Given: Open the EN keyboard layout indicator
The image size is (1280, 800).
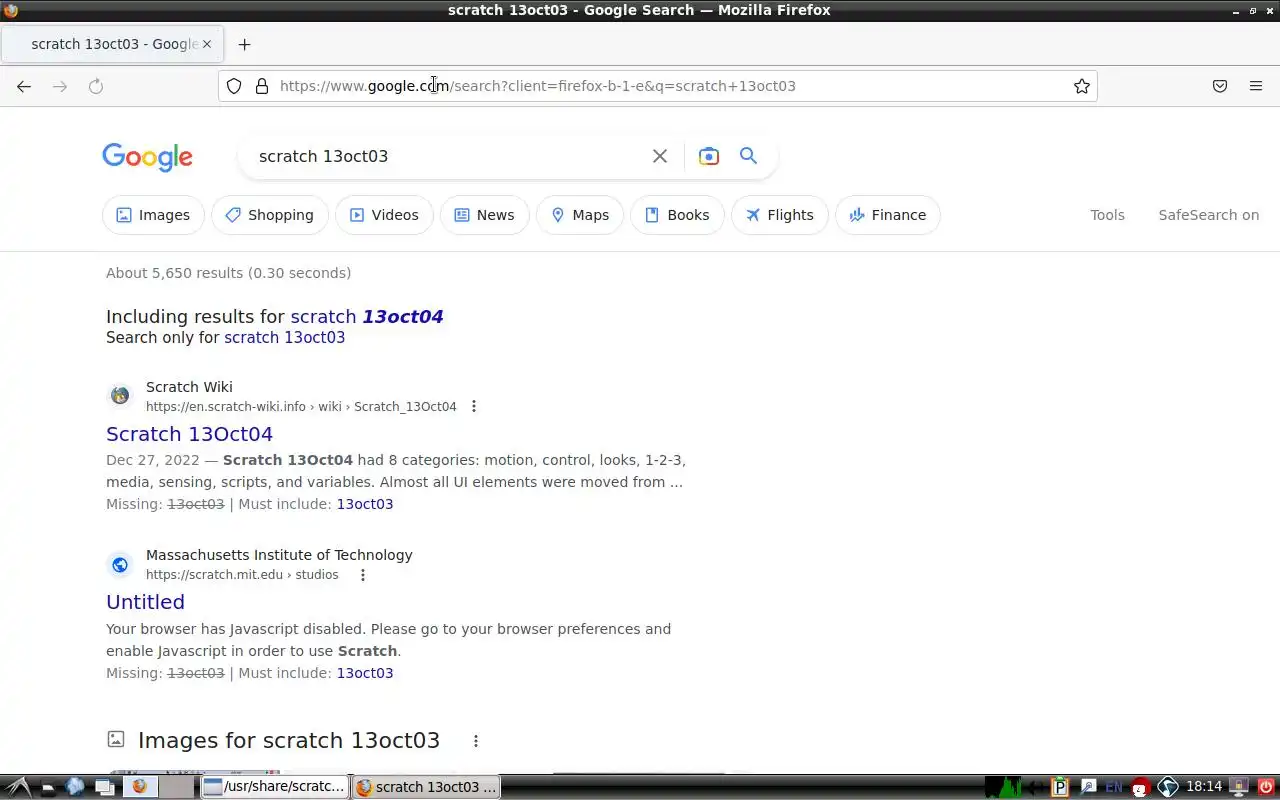Looking at the screenshot, I should click(1113, 787).
